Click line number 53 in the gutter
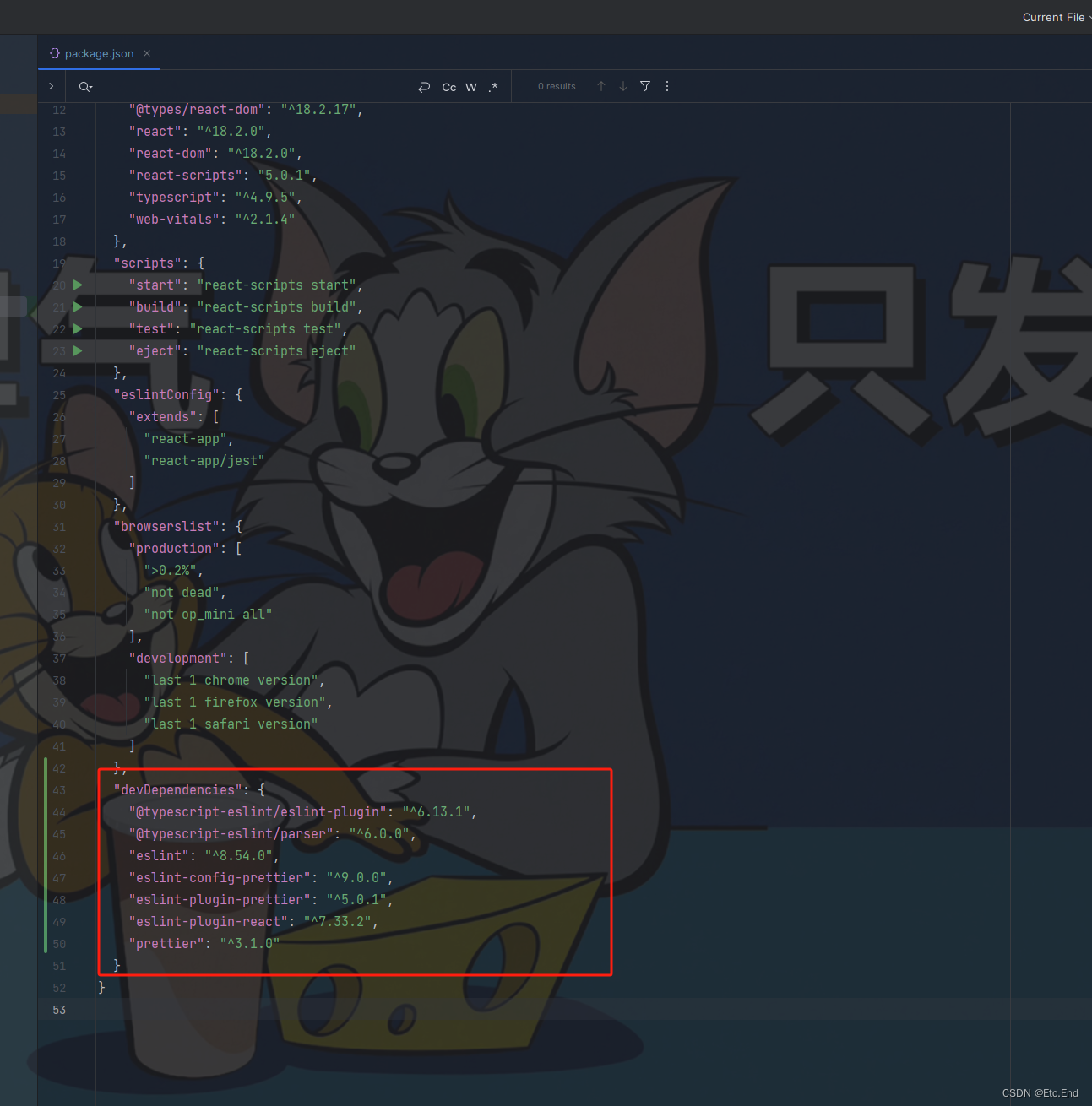Viewport: 1092px width, 1106px height. (x=59, y=1010)
